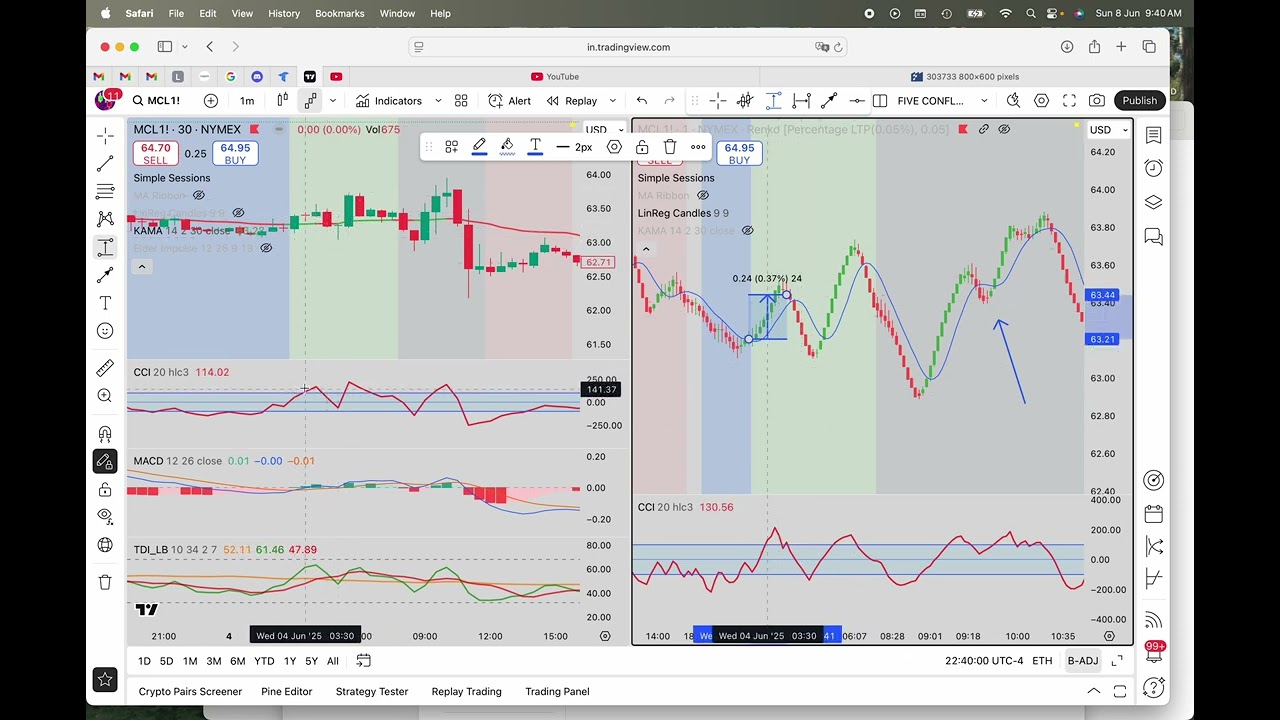Collapse the indicator legend on left chart

tap(142, 267)
